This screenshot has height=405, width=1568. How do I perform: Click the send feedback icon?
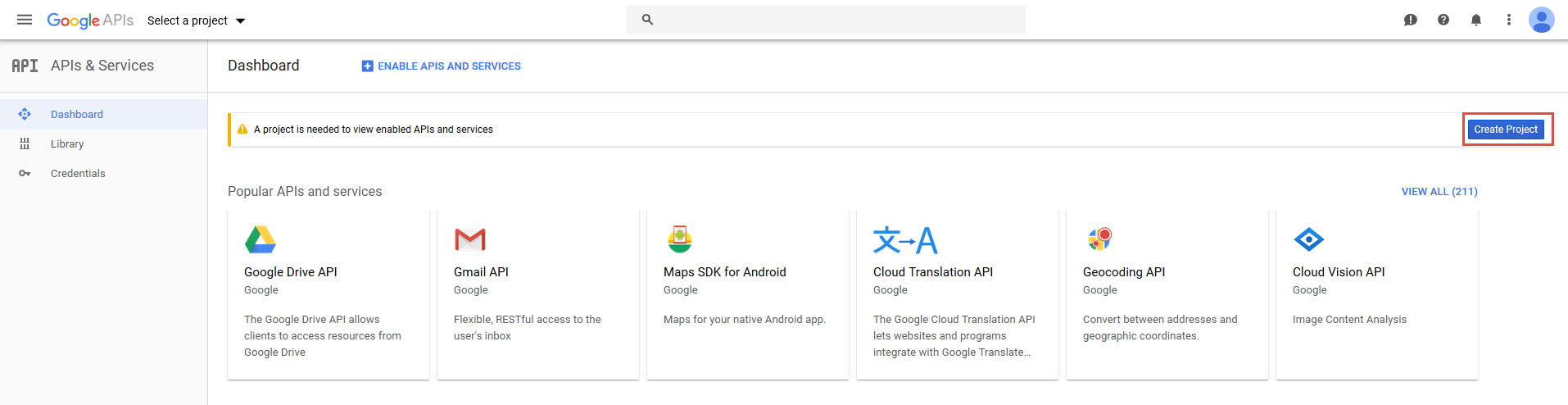(x=1411, y=20)
